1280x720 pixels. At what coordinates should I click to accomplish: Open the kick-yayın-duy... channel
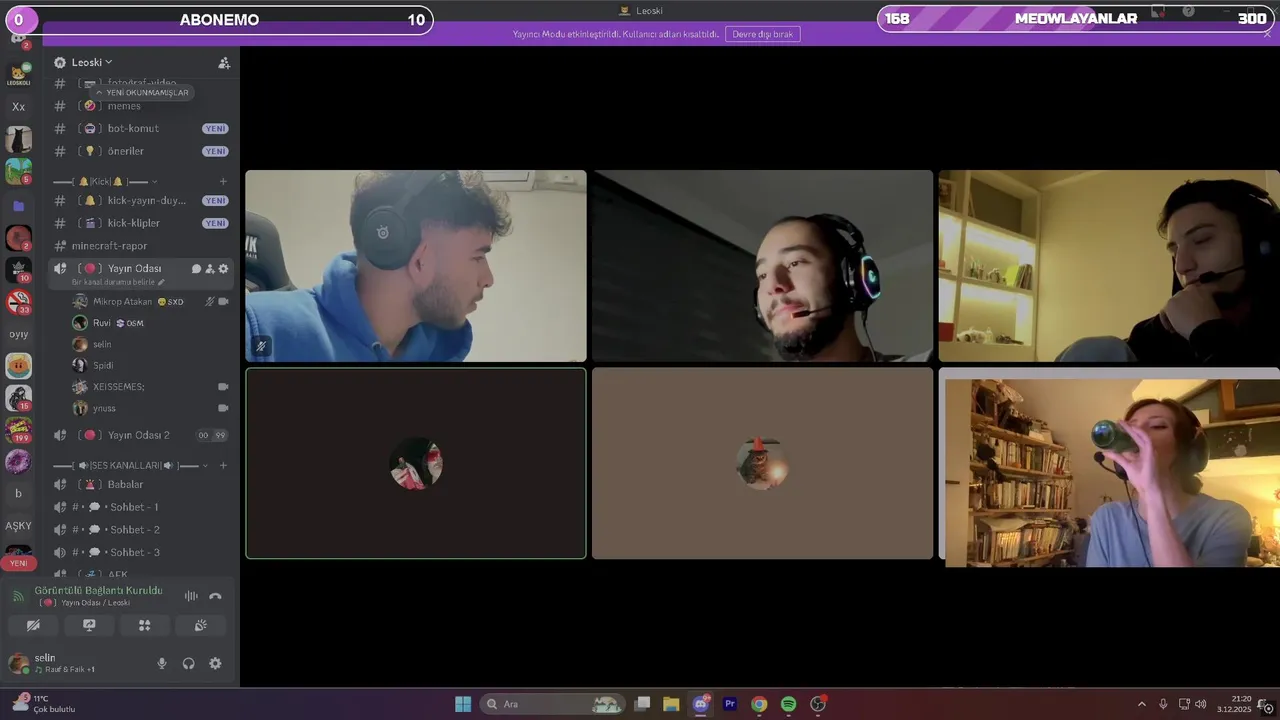pos(143,200)
